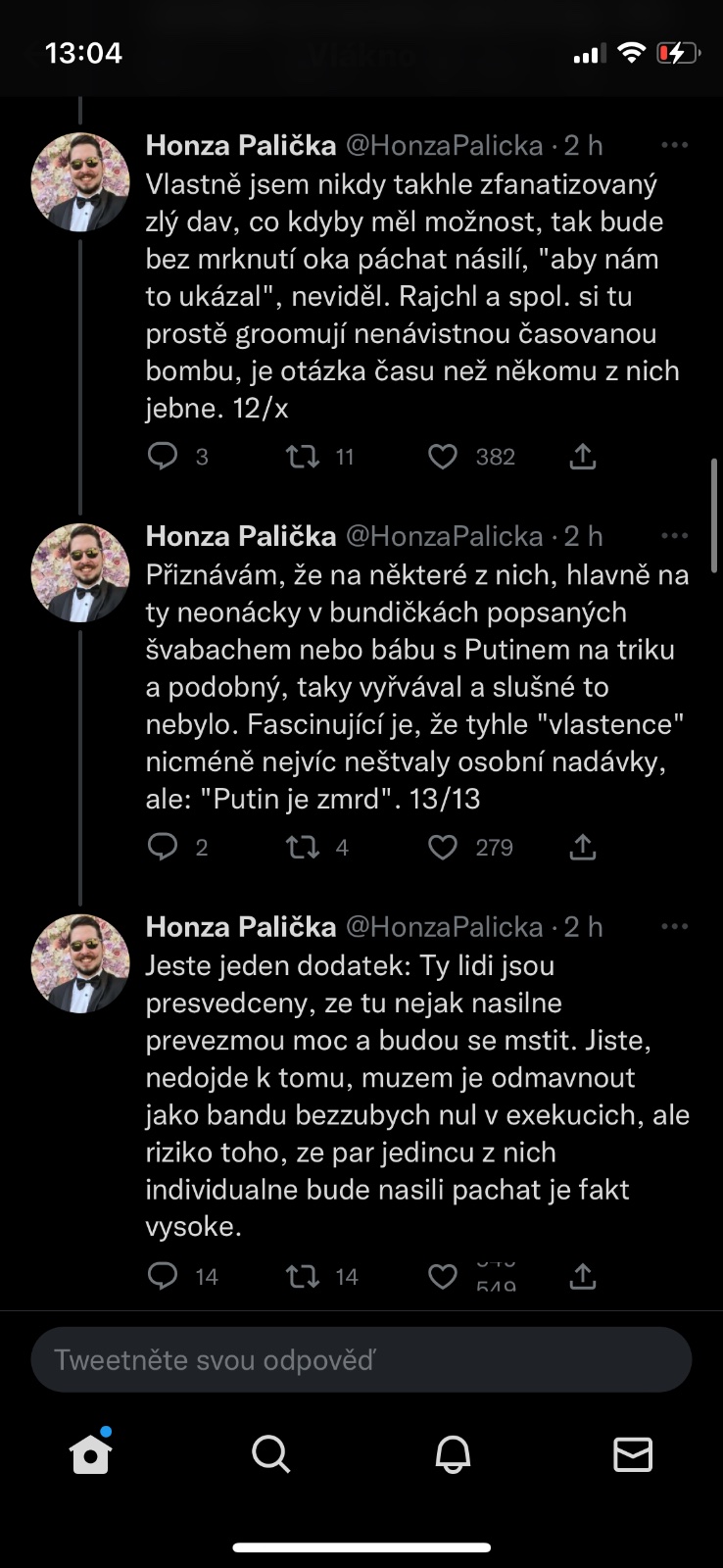Switch to the Search tab
This screenshot has height=1568, width=723.
coord(270,1455)
